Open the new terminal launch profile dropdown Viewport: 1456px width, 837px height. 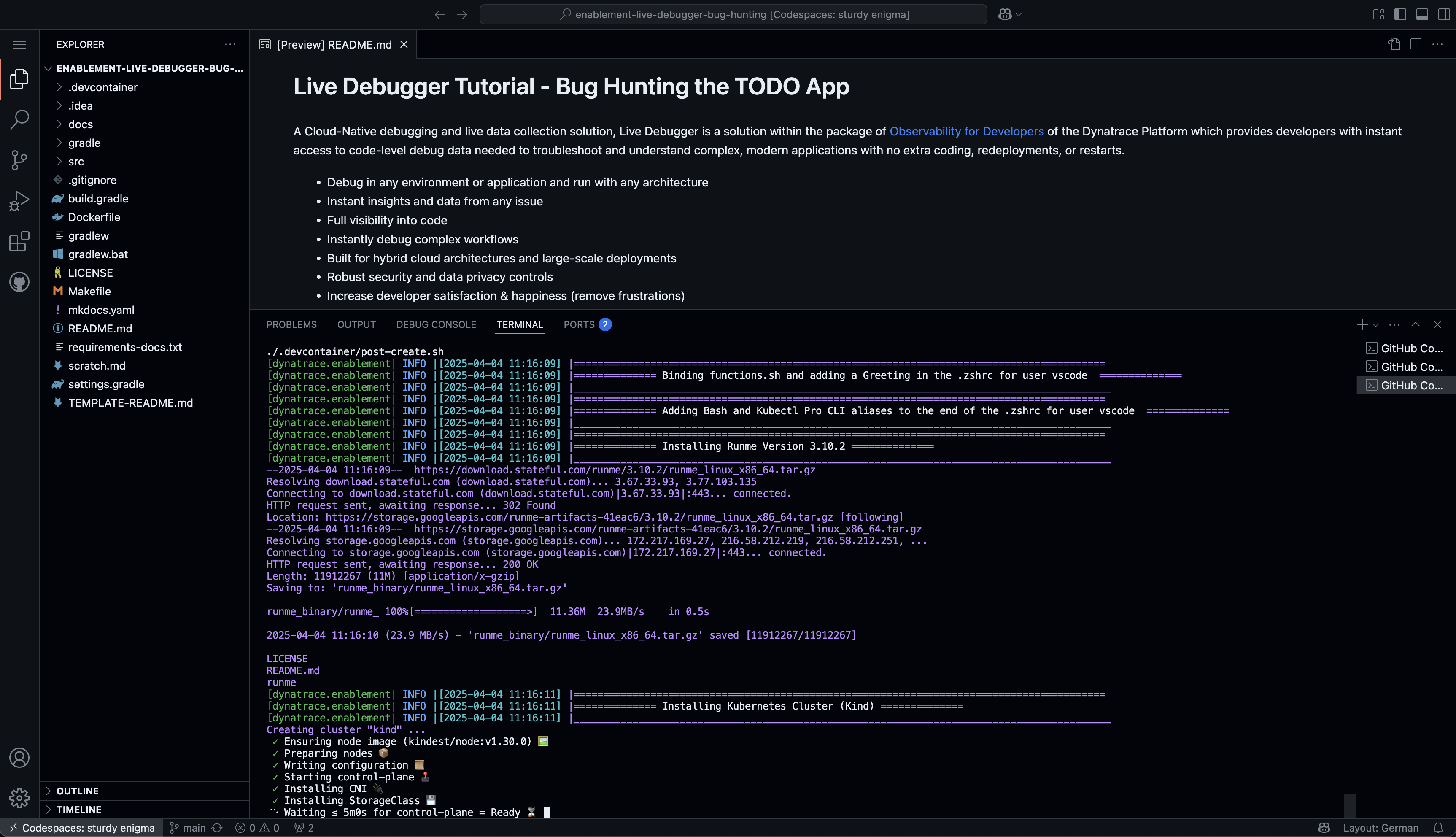pyautogui.click(x=1375, y=325)
